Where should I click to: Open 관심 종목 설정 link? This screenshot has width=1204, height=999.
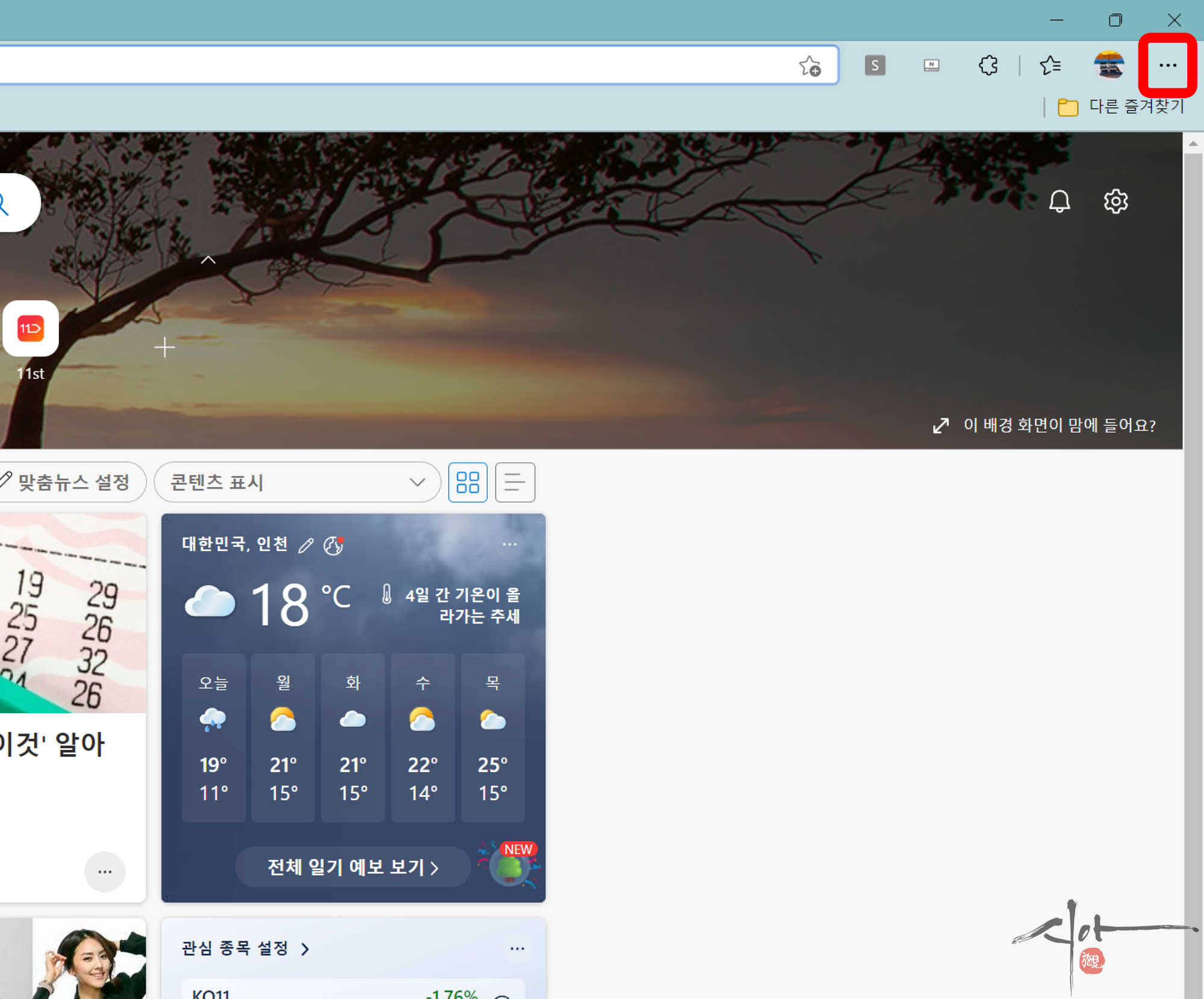(245, 948)
